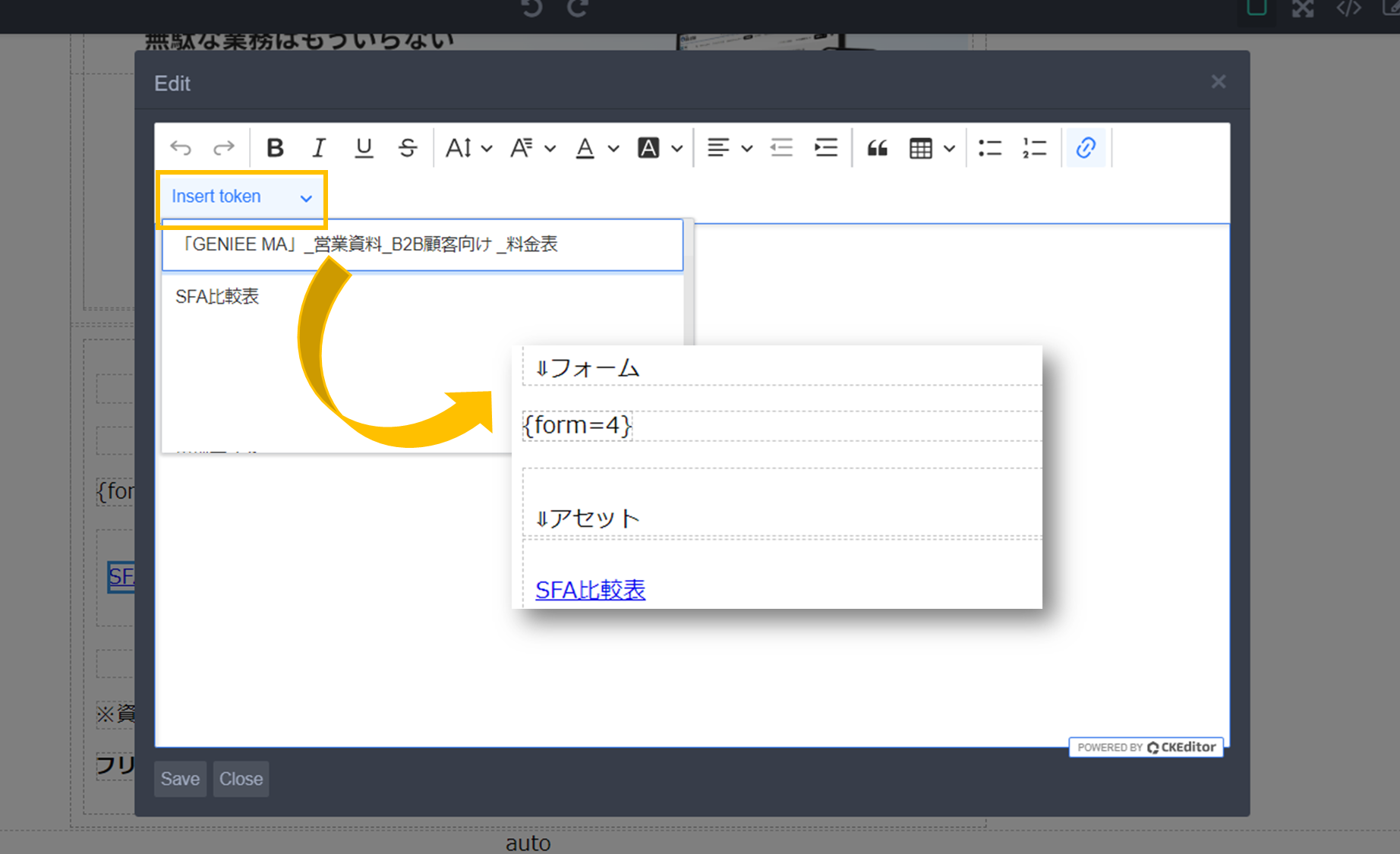This screenshot has width=1400, height=854.
Task: Open the text alignment dropdown
Action: coord(729,148)
